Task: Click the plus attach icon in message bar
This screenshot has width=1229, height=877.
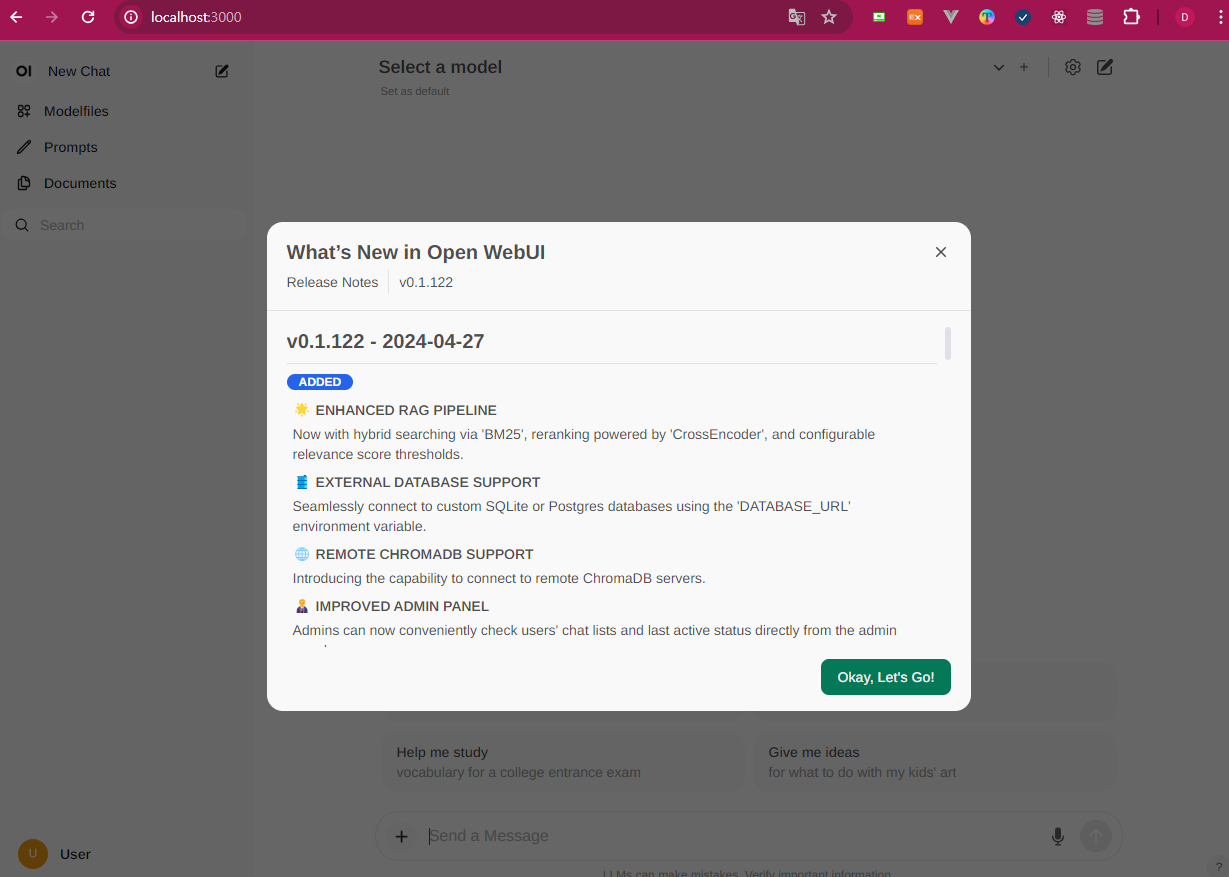Action: [x=401, y=836]
